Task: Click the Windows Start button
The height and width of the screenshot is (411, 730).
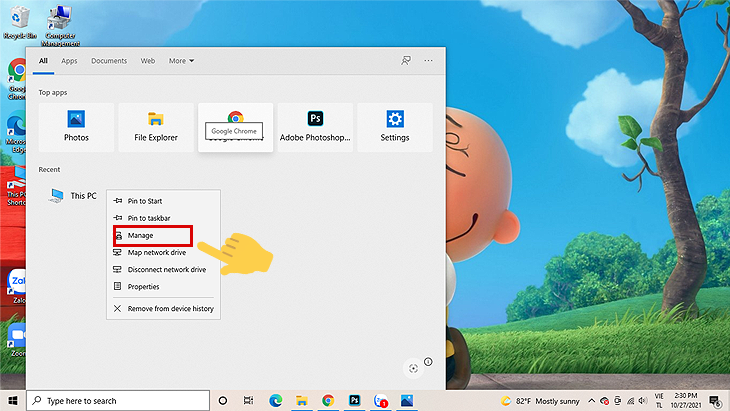Action: 13,401
